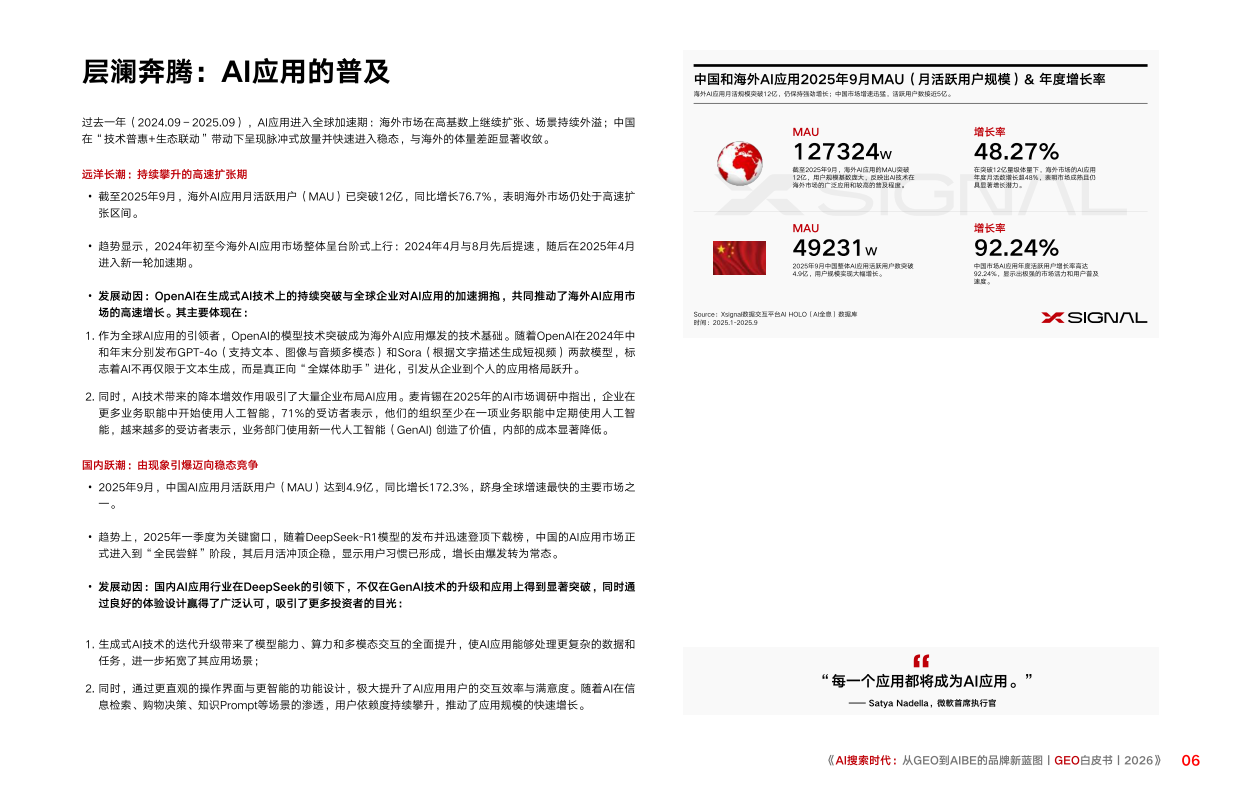Viewport: 1240px width, 785px height.
Task: Click the red quotation mark icon above Nadella's quote
Action: pyautogui.click(x=919, y=660)
